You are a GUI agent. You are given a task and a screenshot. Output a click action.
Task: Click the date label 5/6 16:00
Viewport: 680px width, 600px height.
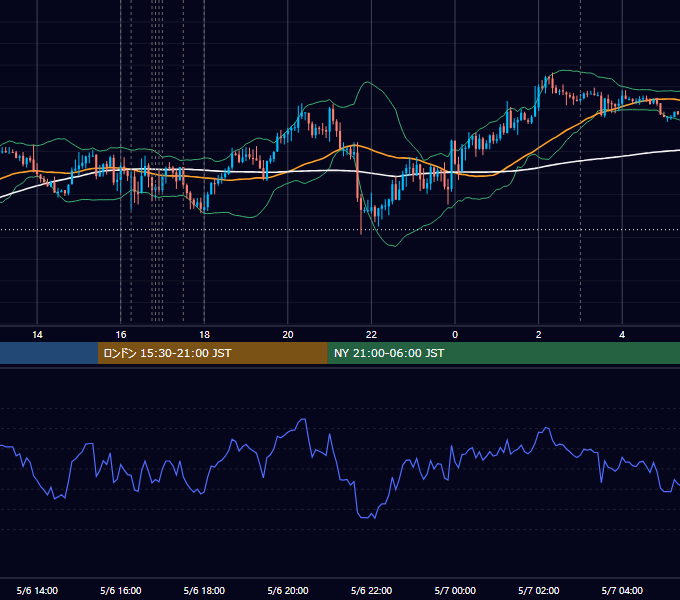pyautogui.click(x=121, y=590)
